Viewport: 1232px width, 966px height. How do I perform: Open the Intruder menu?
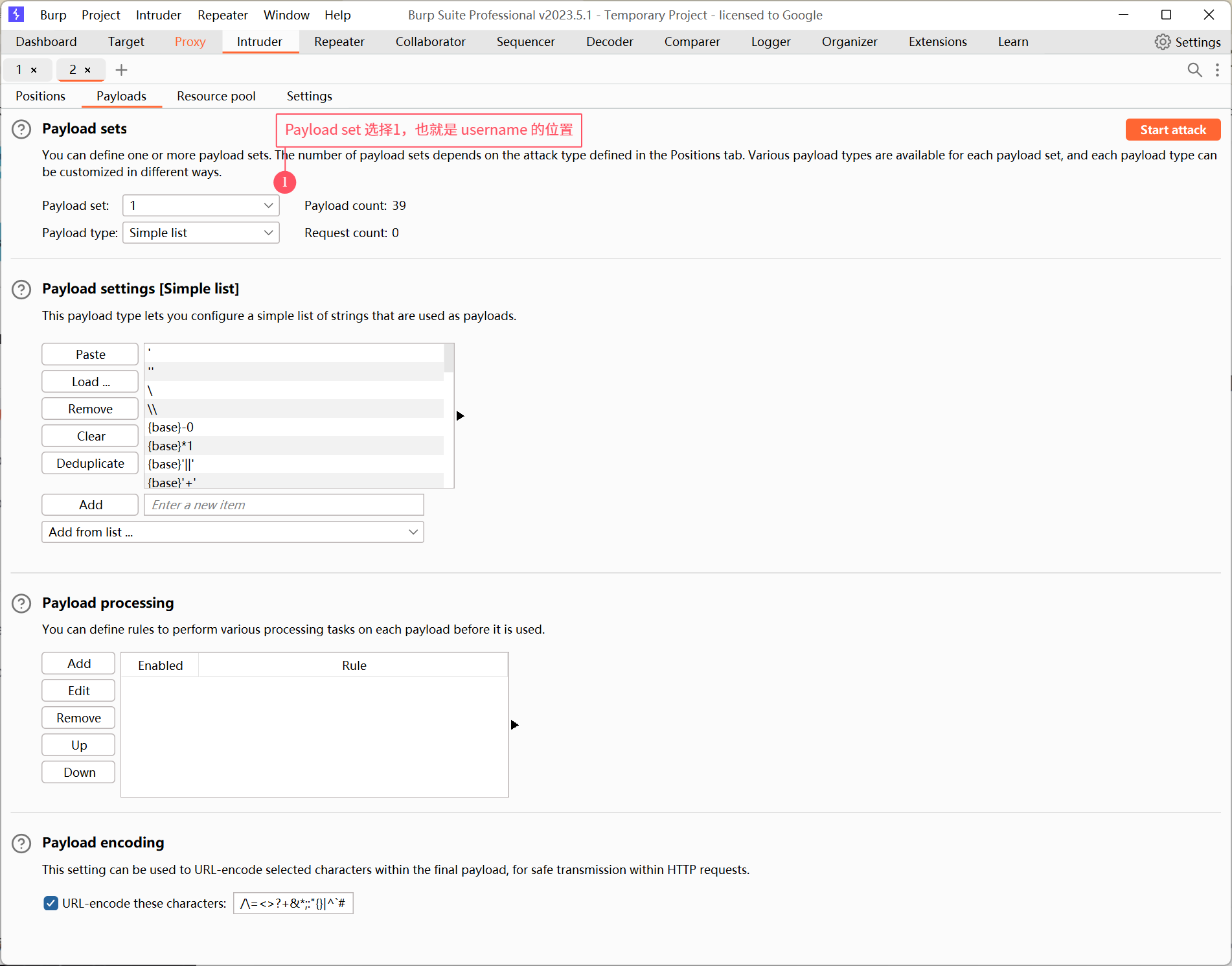(x=159, y=15)
